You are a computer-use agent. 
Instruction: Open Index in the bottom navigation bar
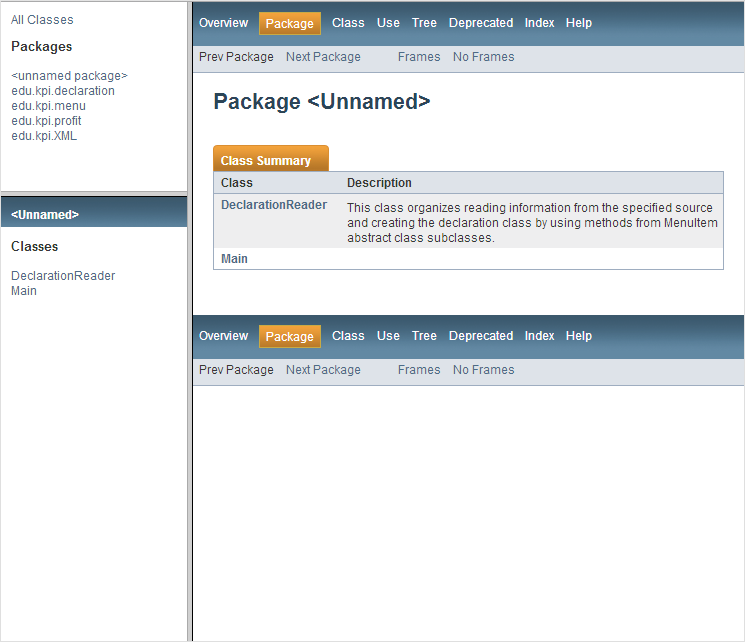pos(539,336)
